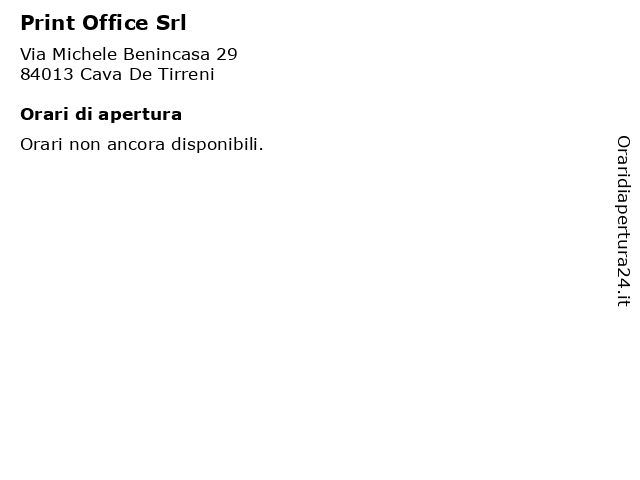This screenshot has height=480, width=640.
Task: Click the word 'ancora' in the message
Action: (136, 145)
